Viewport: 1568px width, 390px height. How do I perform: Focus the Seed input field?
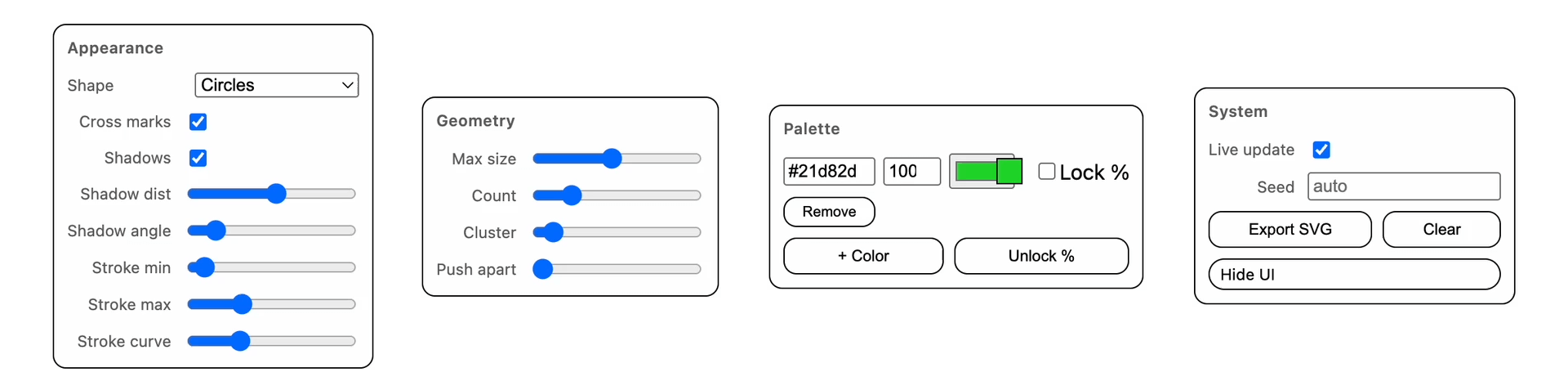tap(1403, 186)
